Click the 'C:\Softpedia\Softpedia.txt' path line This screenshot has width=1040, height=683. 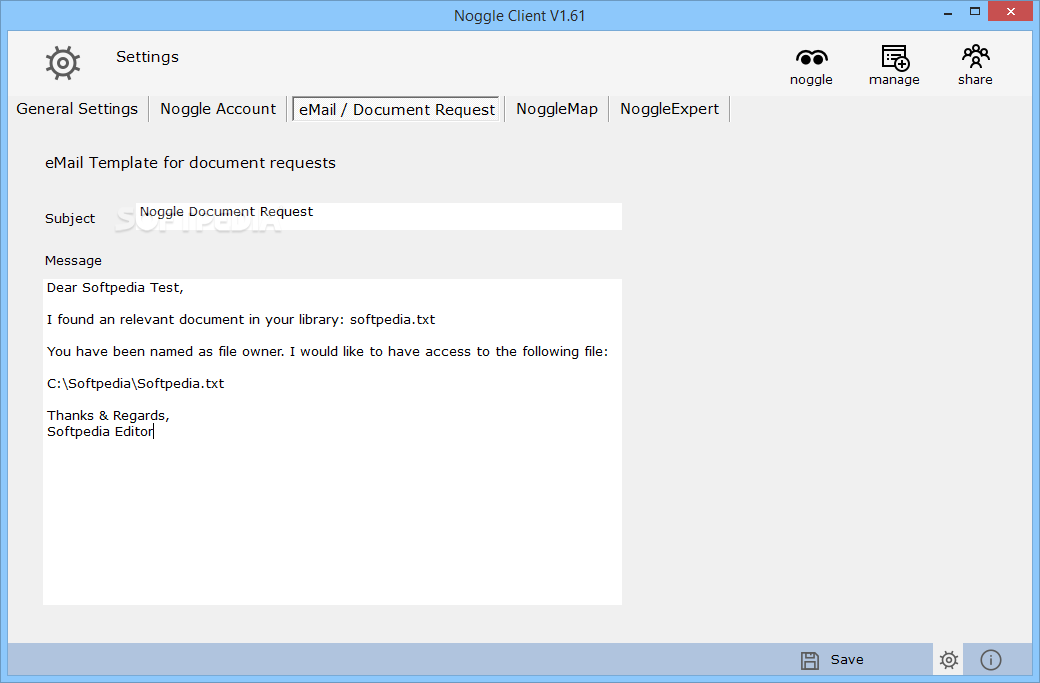click(135, 384)
